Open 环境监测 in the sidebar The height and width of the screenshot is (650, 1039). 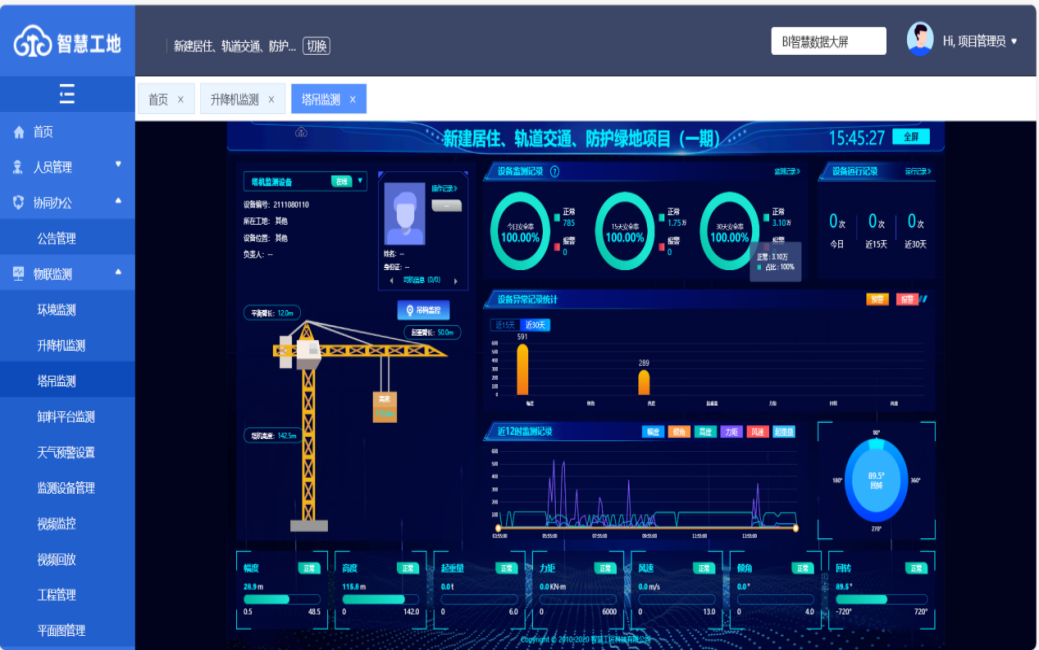pos(56,310)
